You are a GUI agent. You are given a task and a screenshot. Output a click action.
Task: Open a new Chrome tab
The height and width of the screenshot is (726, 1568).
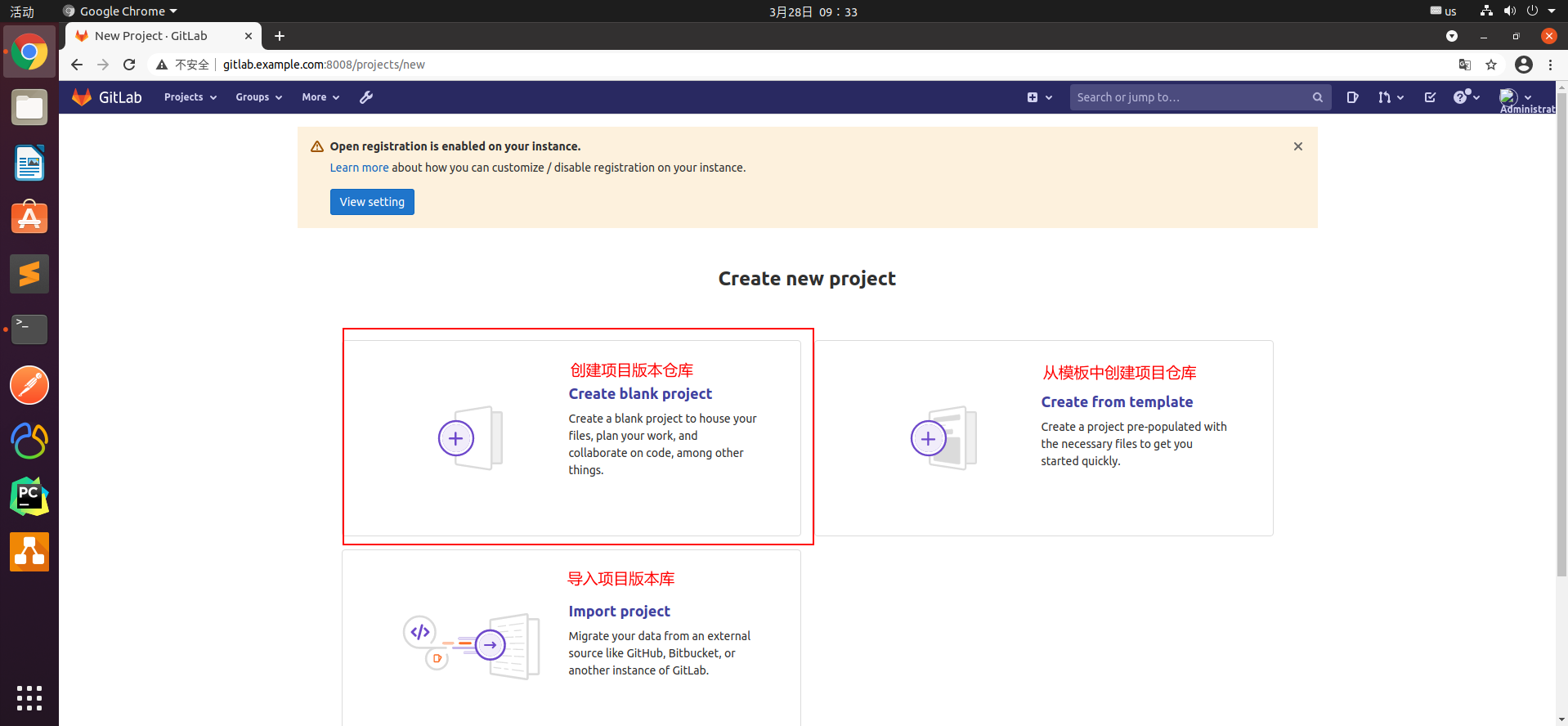pos(280,36)
